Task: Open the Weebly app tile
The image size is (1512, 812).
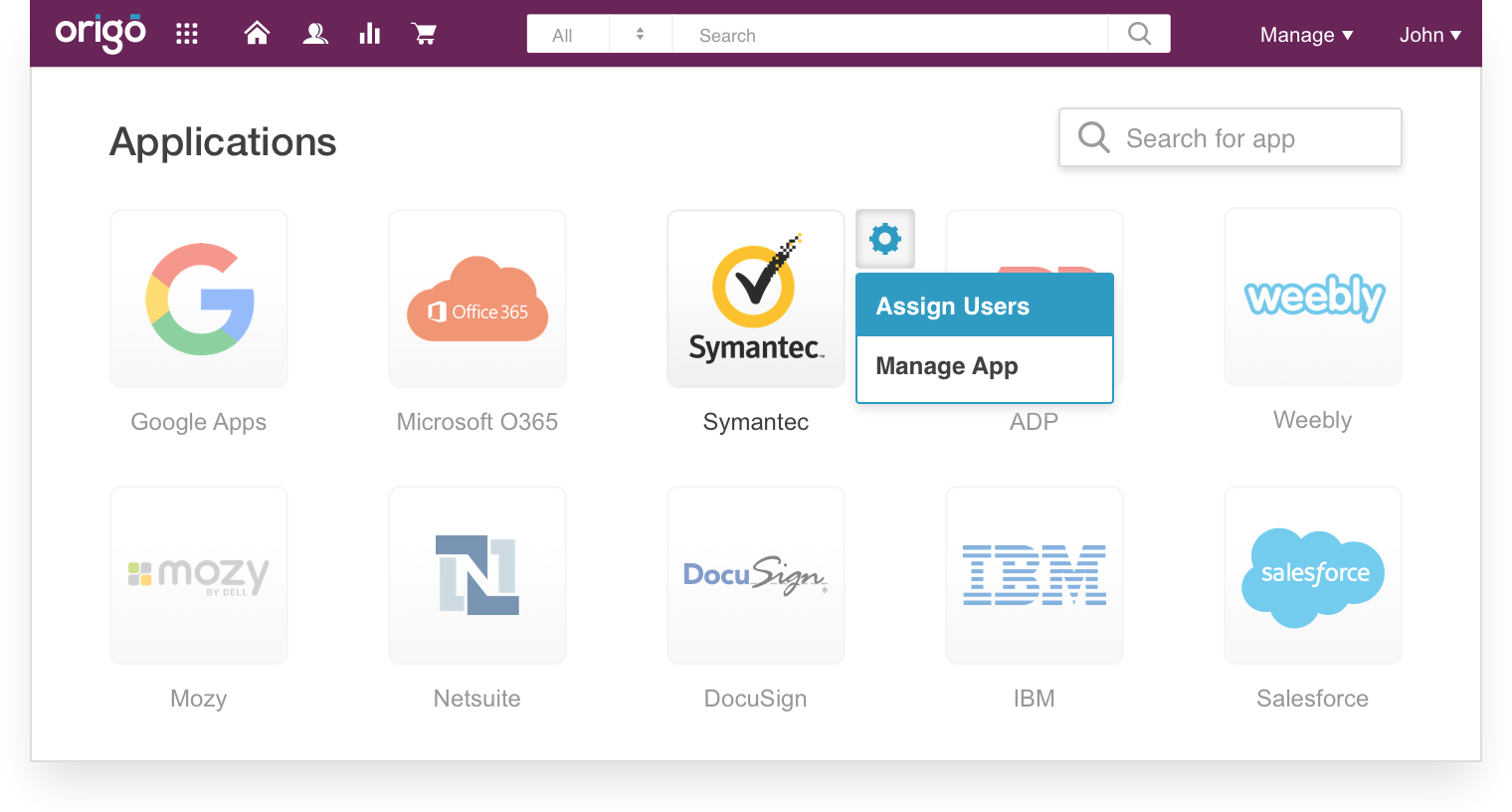Action: [1313, 297]
